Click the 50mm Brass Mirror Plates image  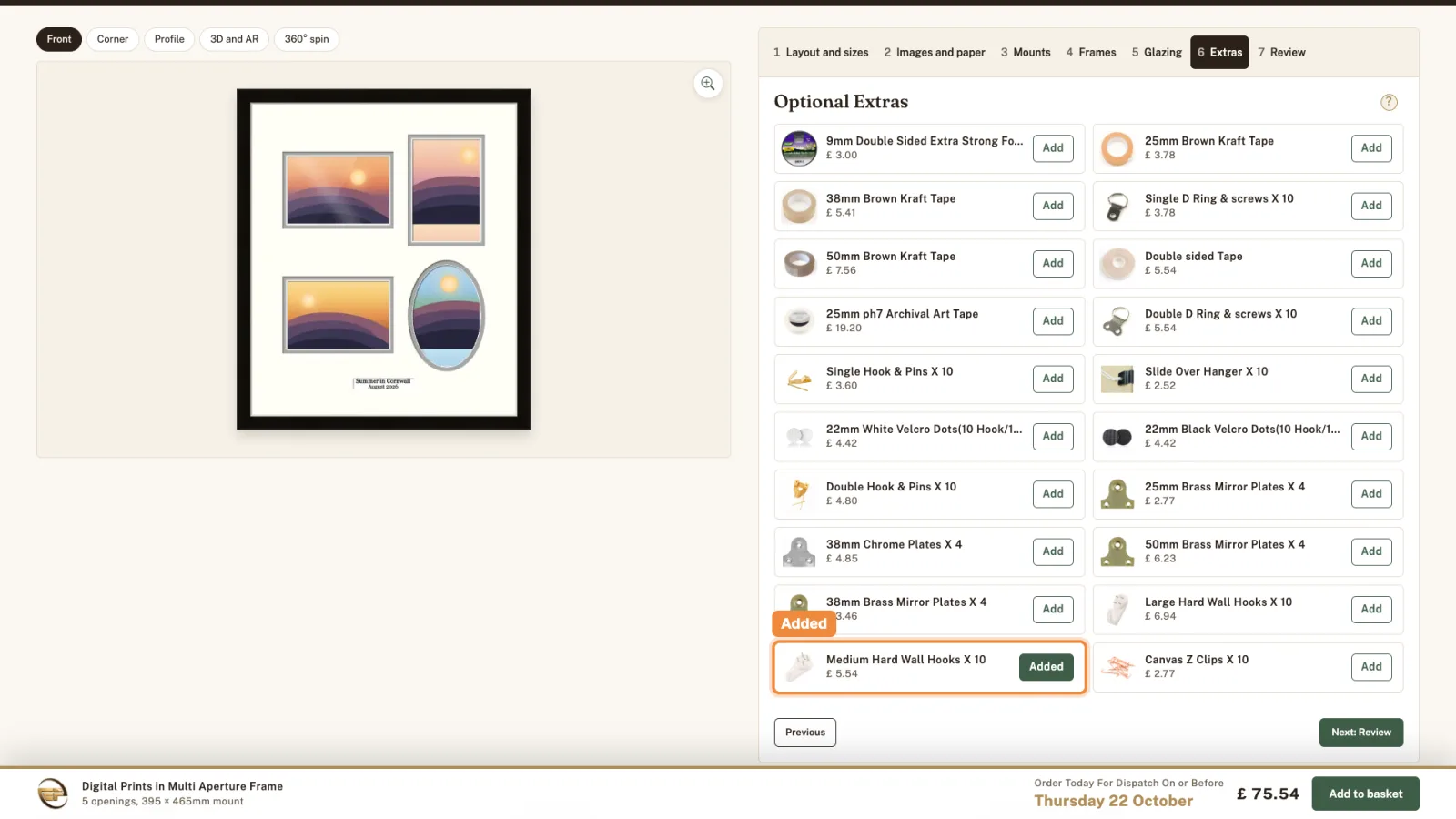(x=1117, y=551)
